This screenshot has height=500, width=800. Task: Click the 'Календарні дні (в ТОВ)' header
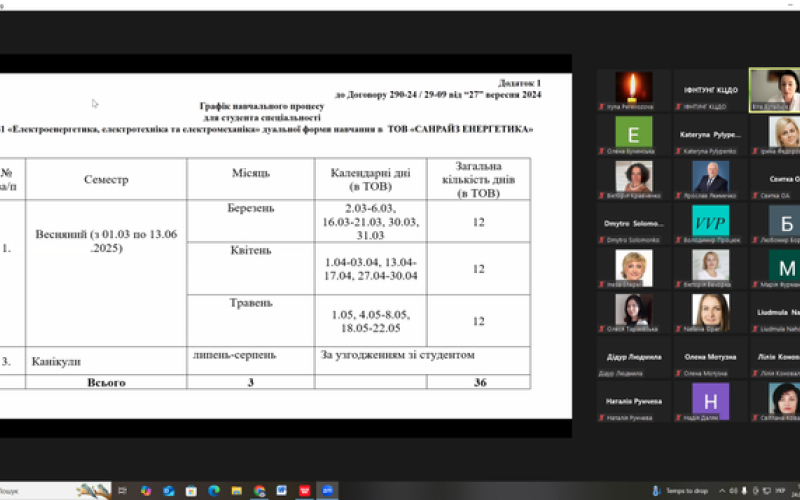click(x=370, y=180)
